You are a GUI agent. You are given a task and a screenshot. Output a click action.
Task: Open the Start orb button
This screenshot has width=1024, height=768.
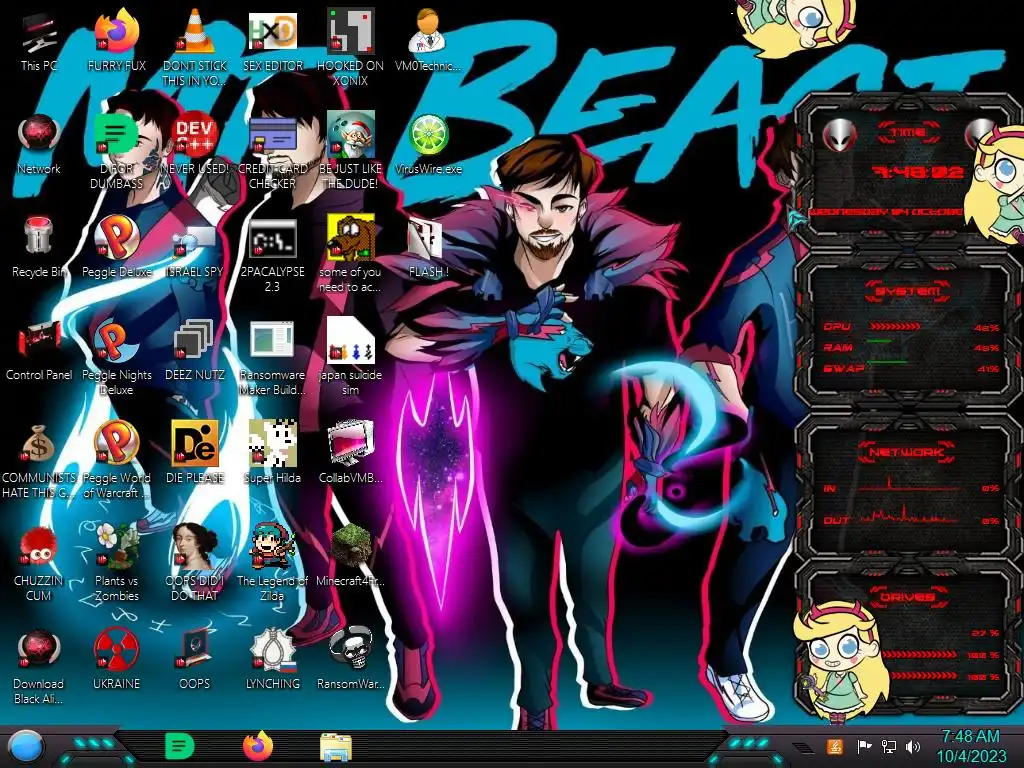[x=26, y=747]
